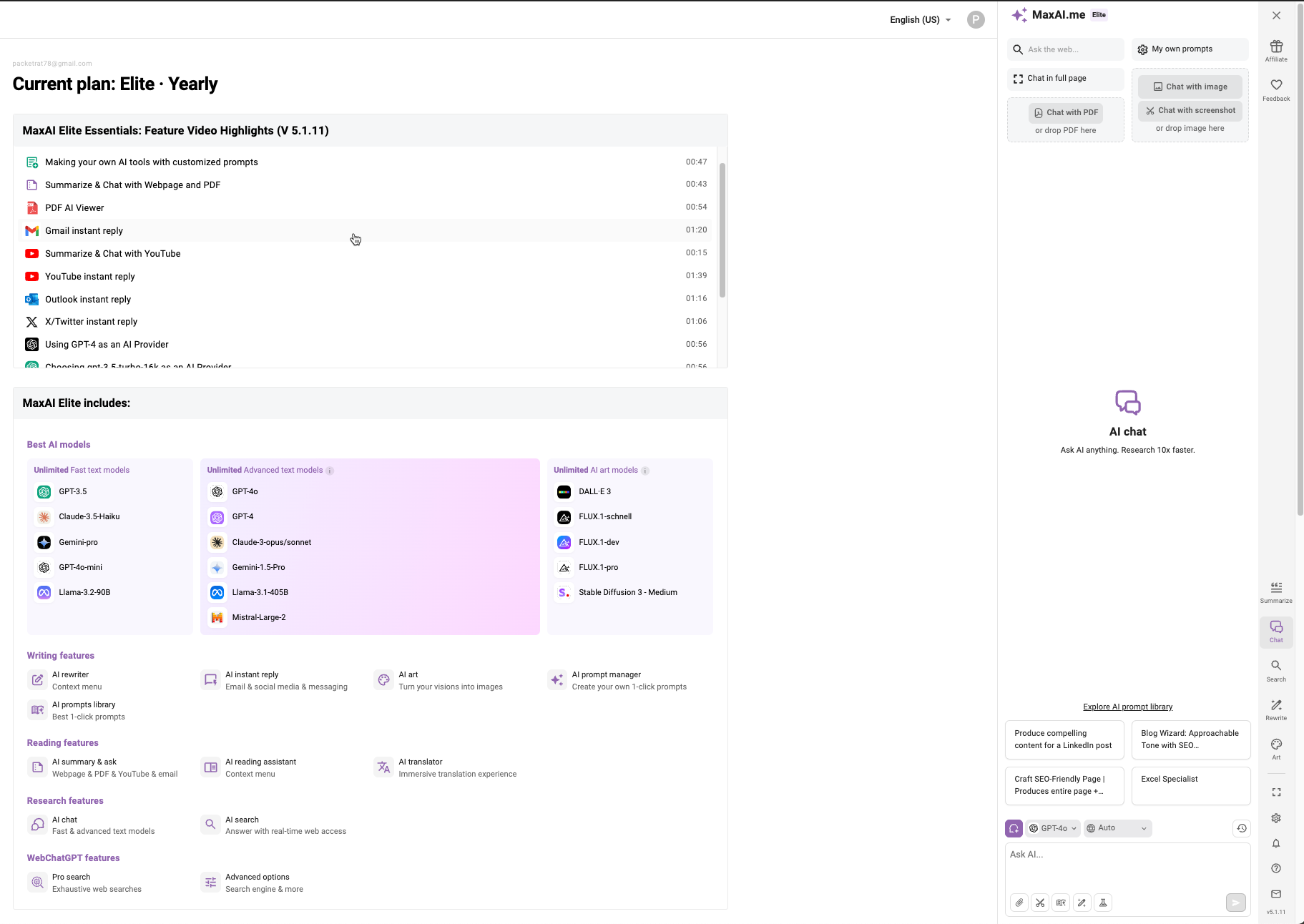Select the Craft SEO-Friendly Page prompt card
The height and width of the screenshot is (924, 1304).
(x=1064, y=785)
